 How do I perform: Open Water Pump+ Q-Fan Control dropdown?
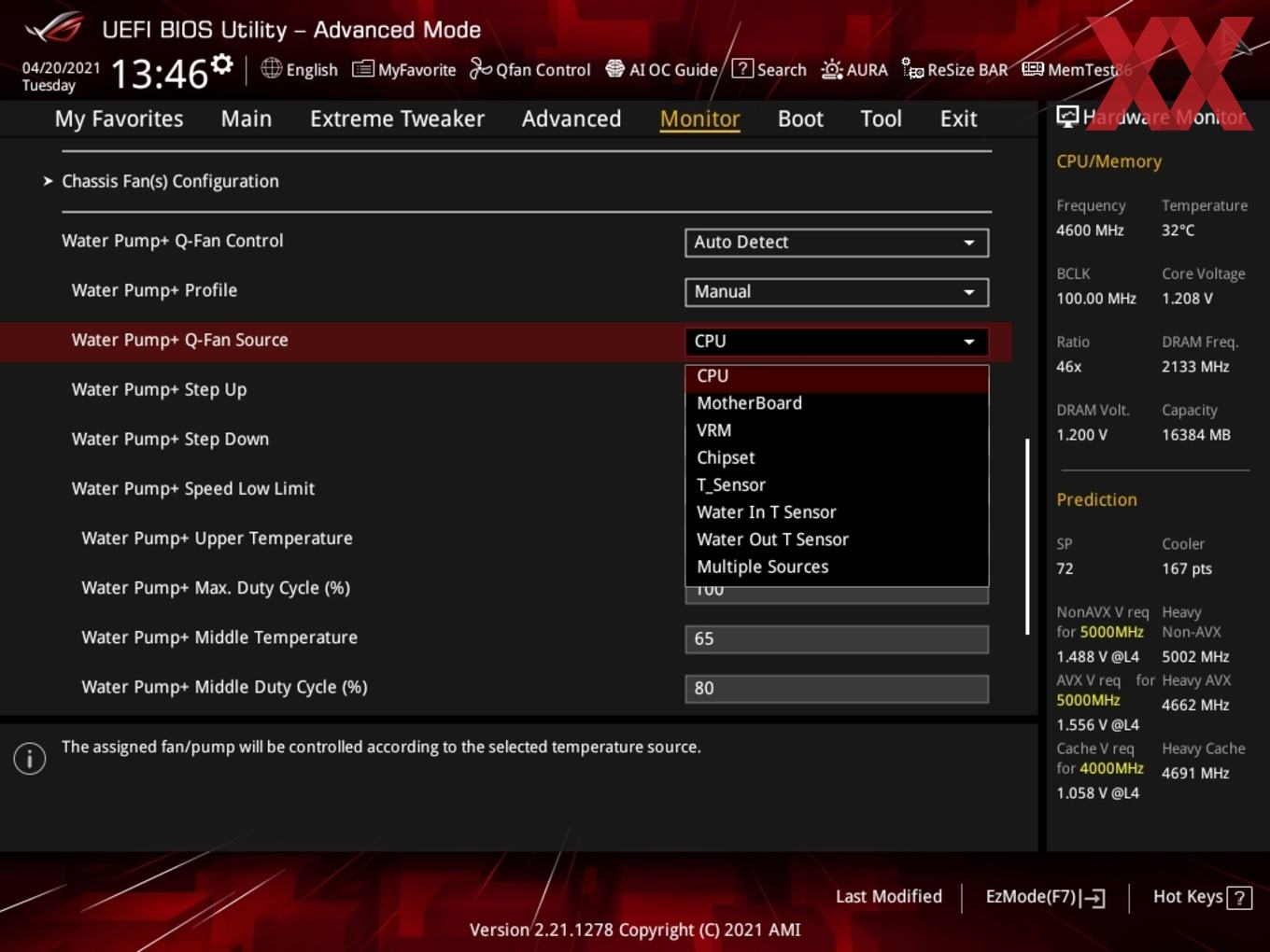point(837,243)
